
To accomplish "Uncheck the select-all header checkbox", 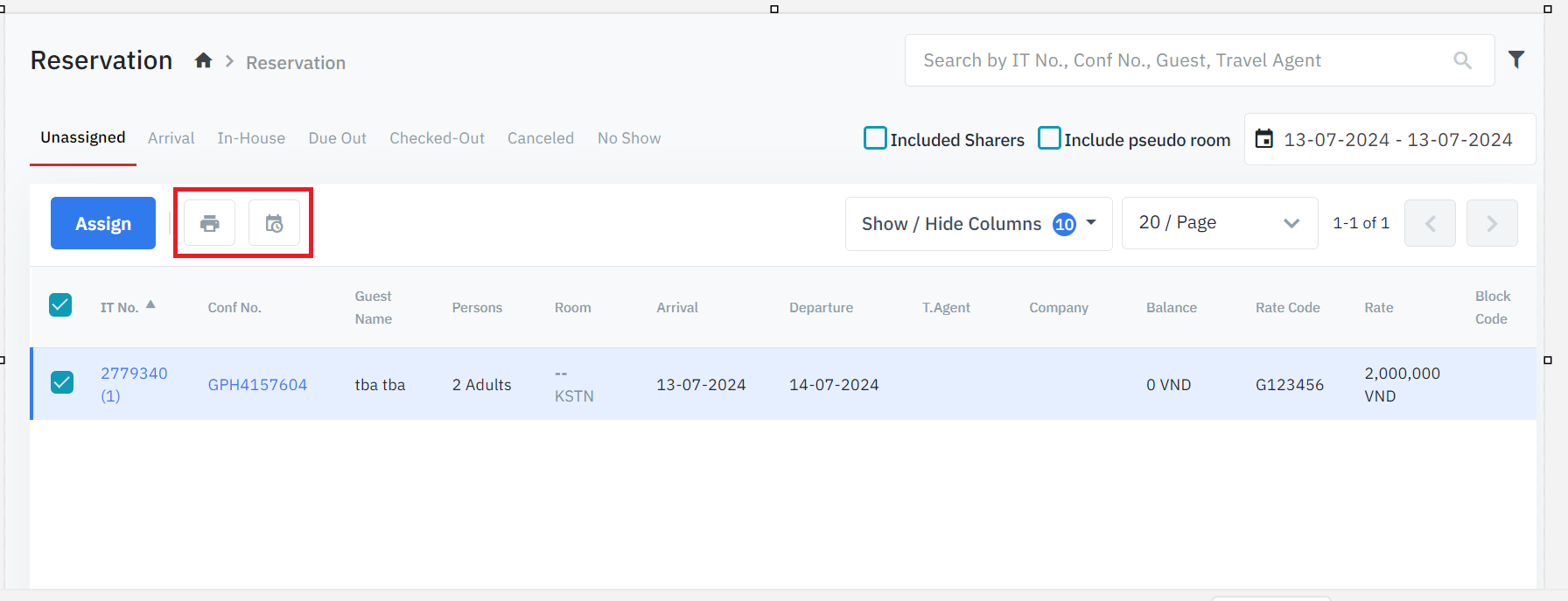I will pyautogui.click(x=60, y=305).
